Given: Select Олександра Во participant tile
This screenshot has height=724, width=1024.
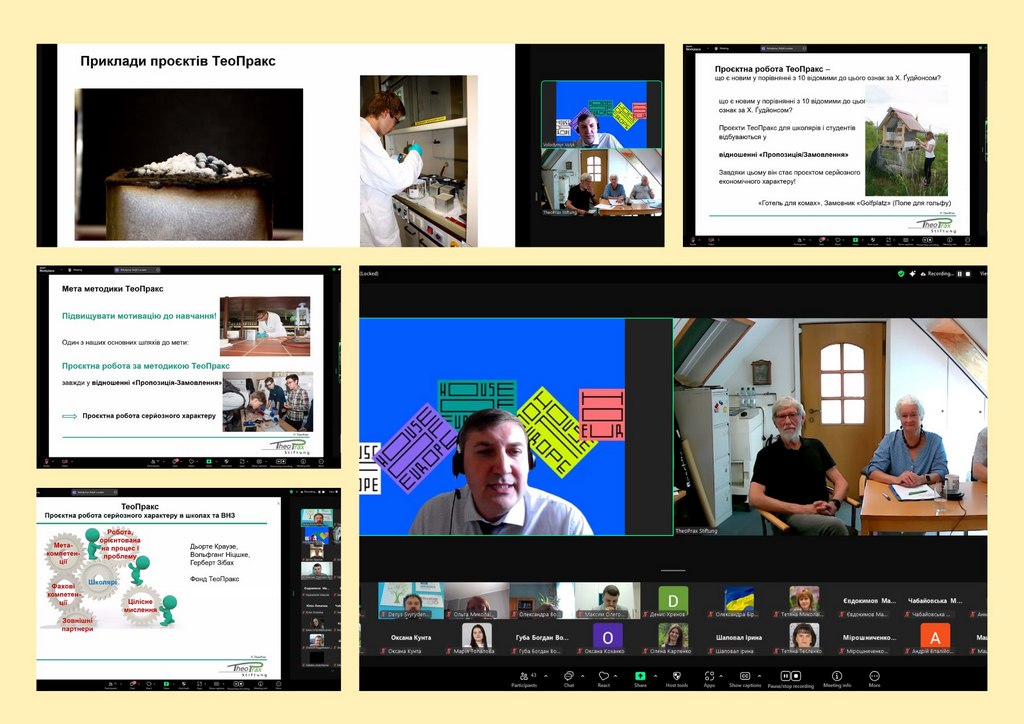Looking at the screenshot, I should click(542, 601).
